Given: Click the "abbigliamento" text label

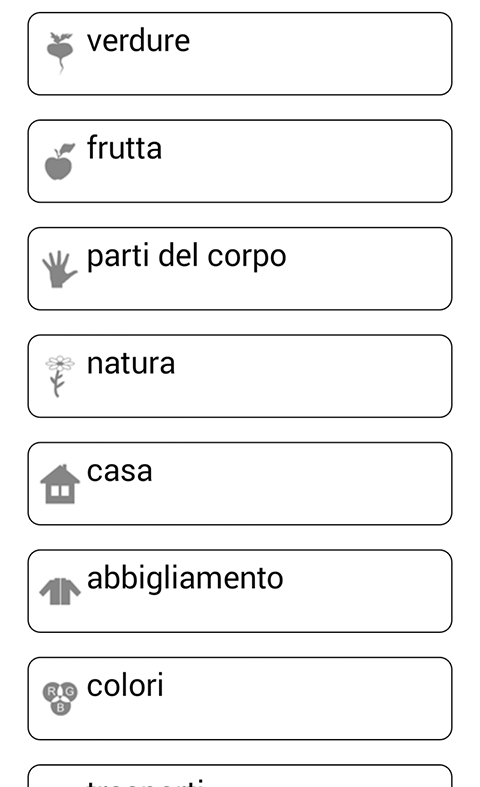Looking at the screenshot, I should tap(185, 579).
